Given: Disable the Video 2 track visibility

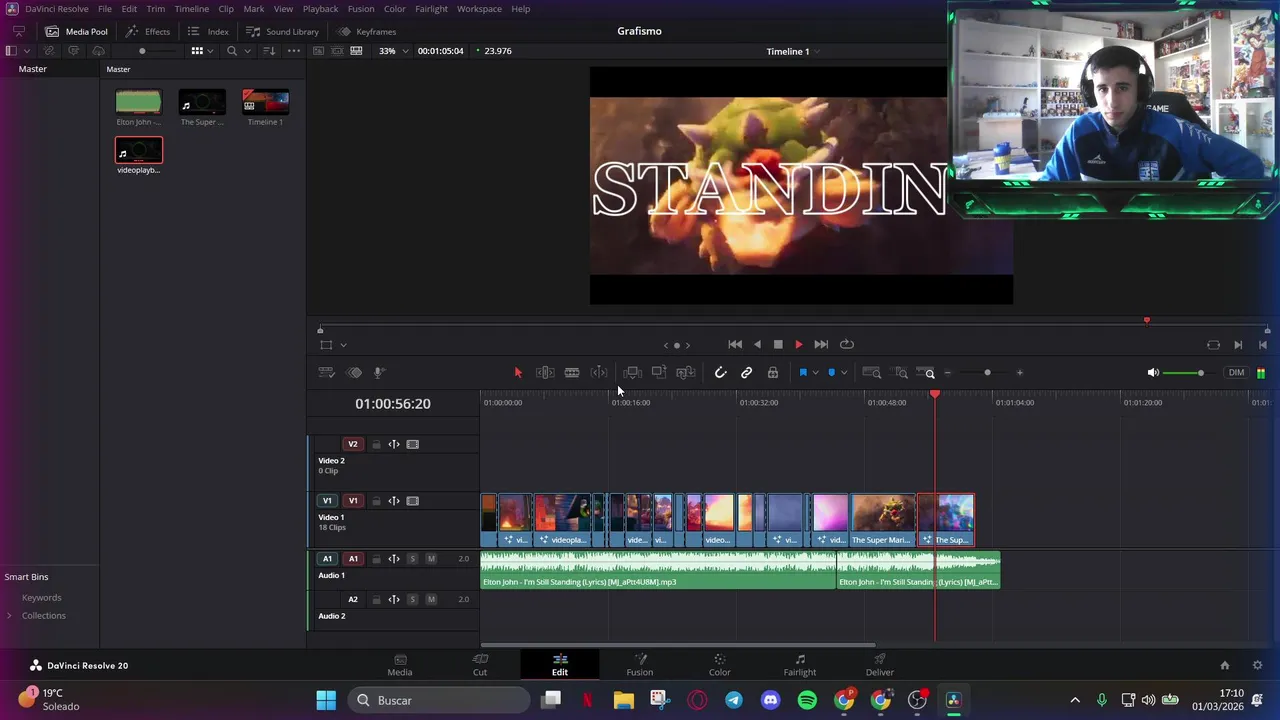Looking at the screenshot, I should click(413, 444).
